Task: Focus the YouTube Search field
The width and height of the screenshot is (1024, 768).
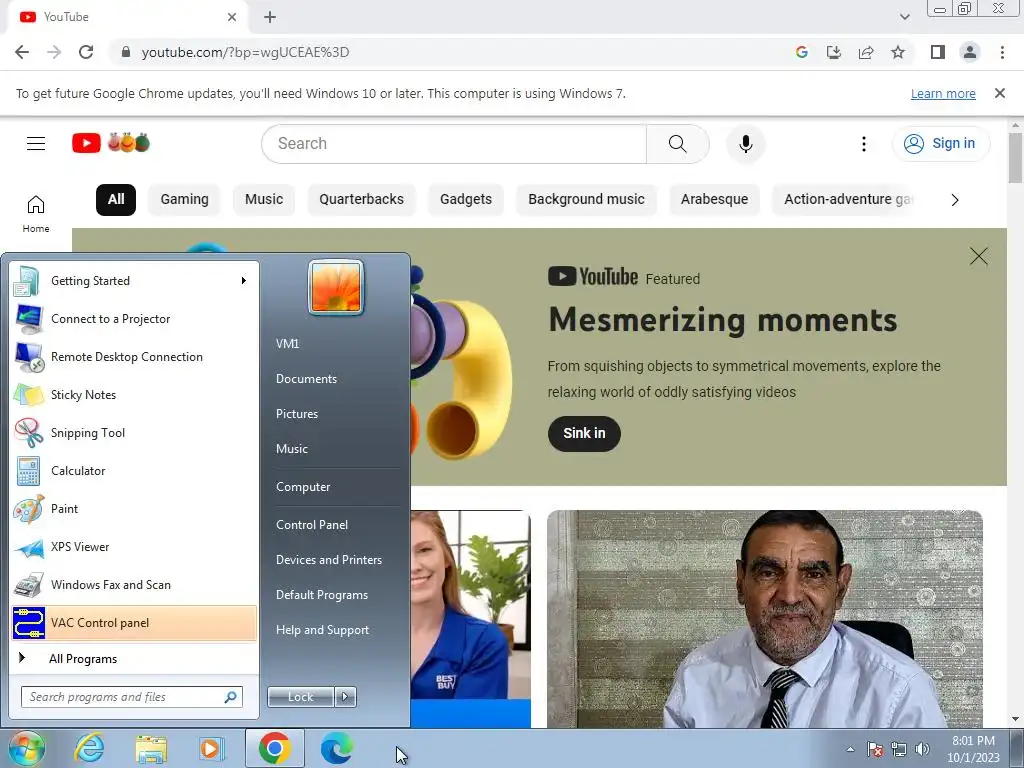Action: click(454, 144)
